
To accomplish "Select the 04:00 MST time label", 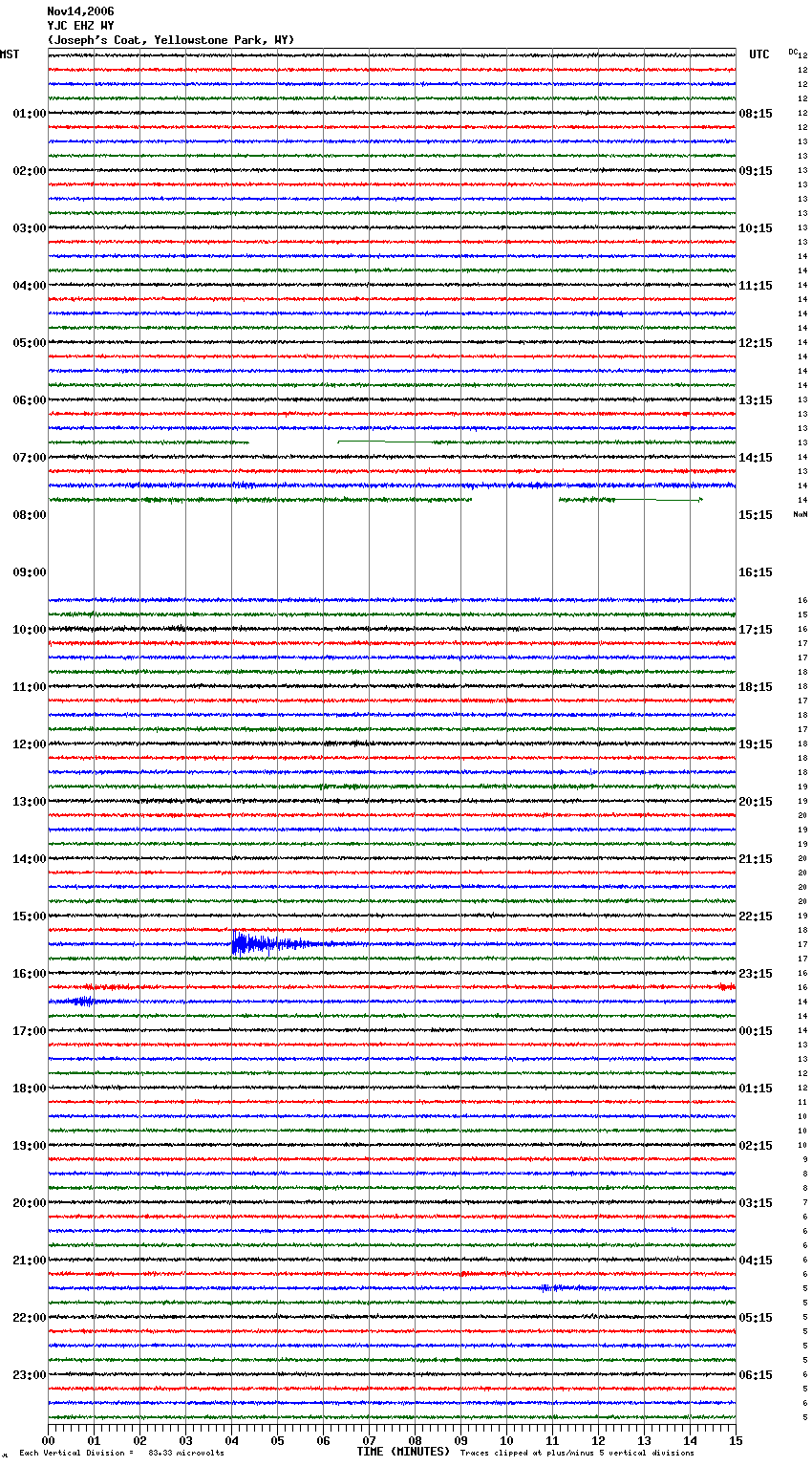I will 30,286.
